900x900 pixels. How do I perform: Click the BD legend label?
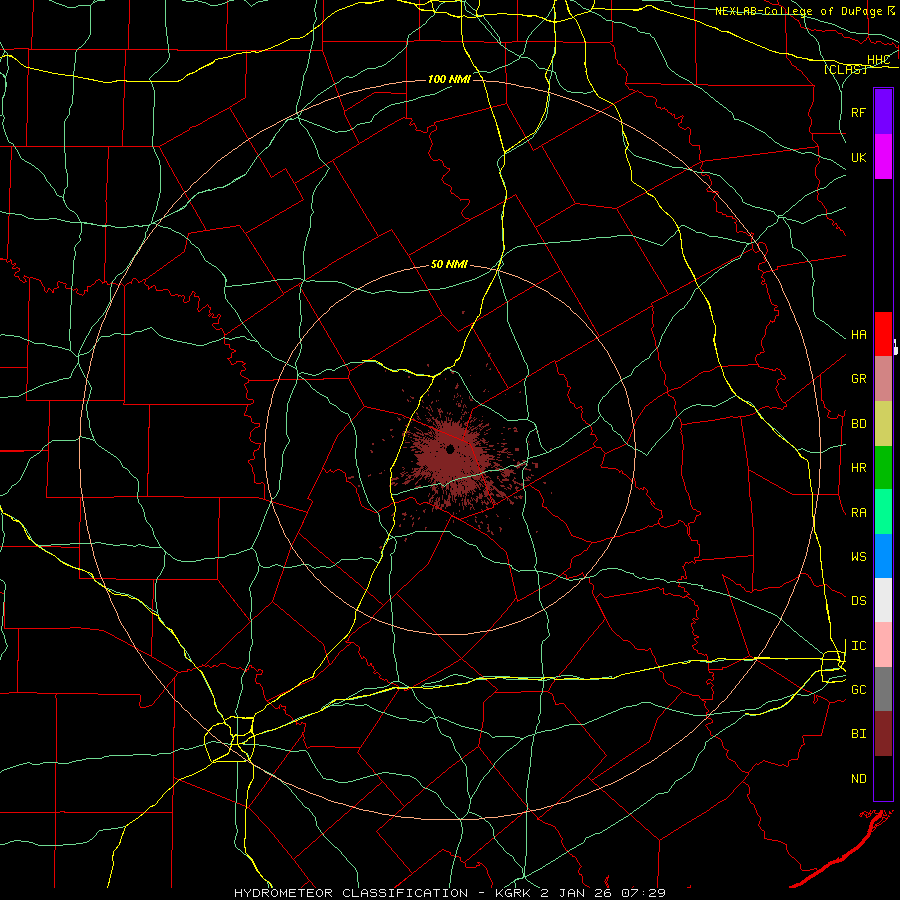(x=859, y=424)
